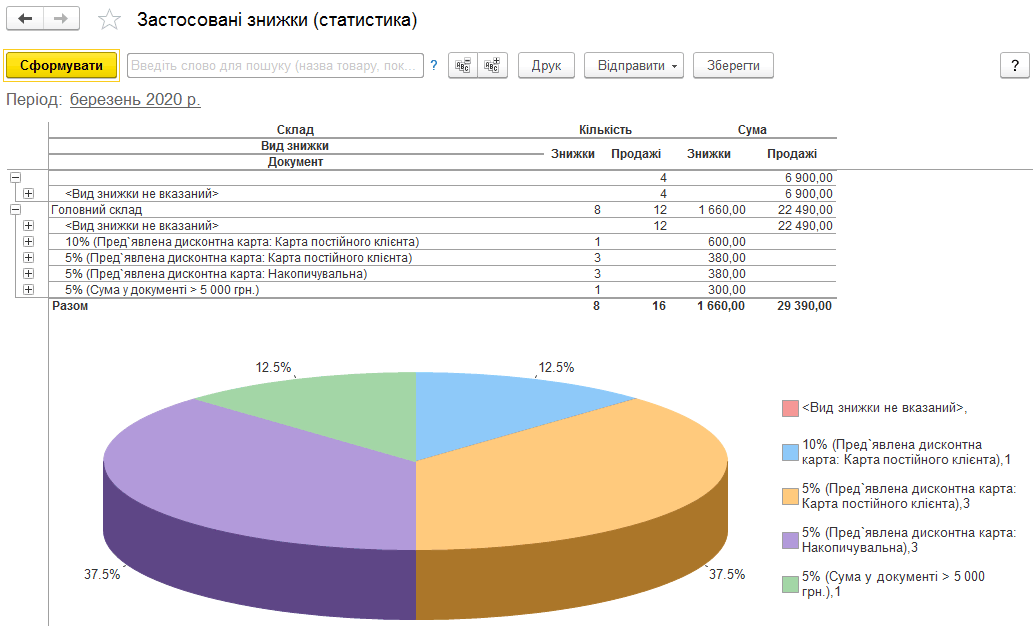Click the report title Застосовані знижки (статистика)
The height and width of the screenshot is (626, 1033).
pyautogui.click(x=277, y=20)
